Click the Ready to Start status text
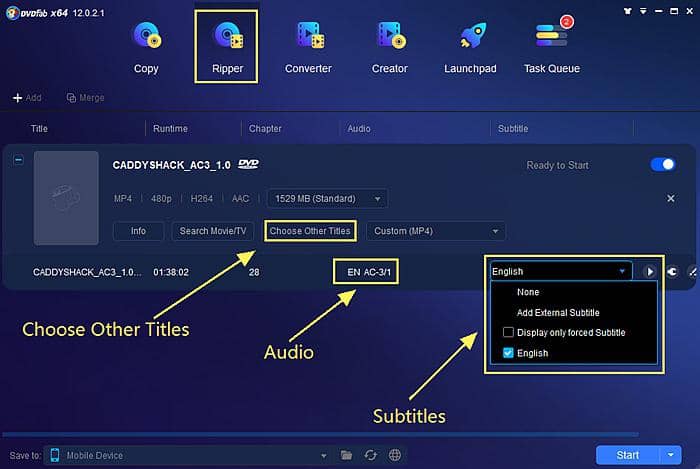The height and width of the screenshot is (469, 700). [x=557, y=165]
